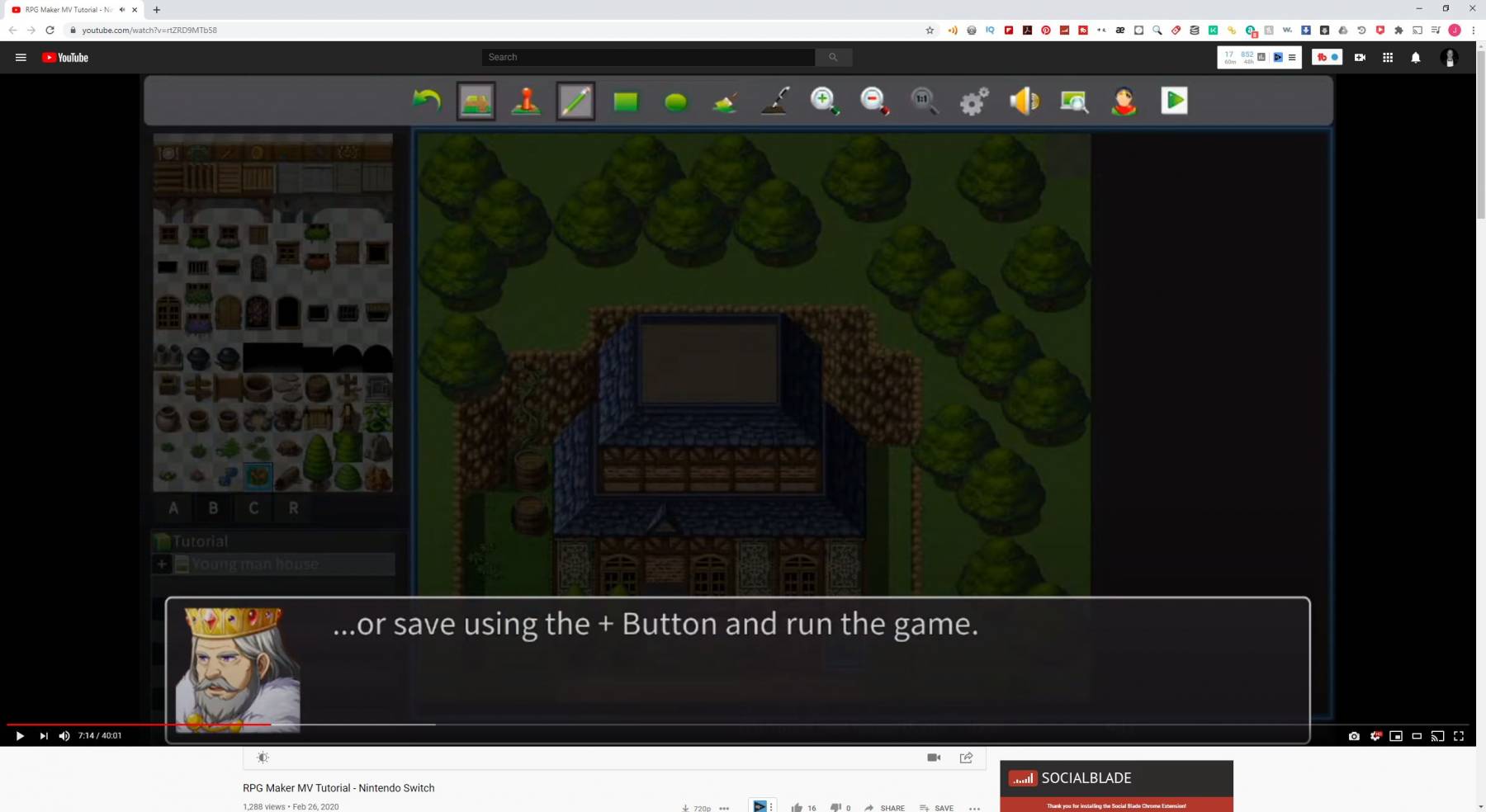Switch to tileset tab B
Viewport: 1486px width, 812px height.
213,508
